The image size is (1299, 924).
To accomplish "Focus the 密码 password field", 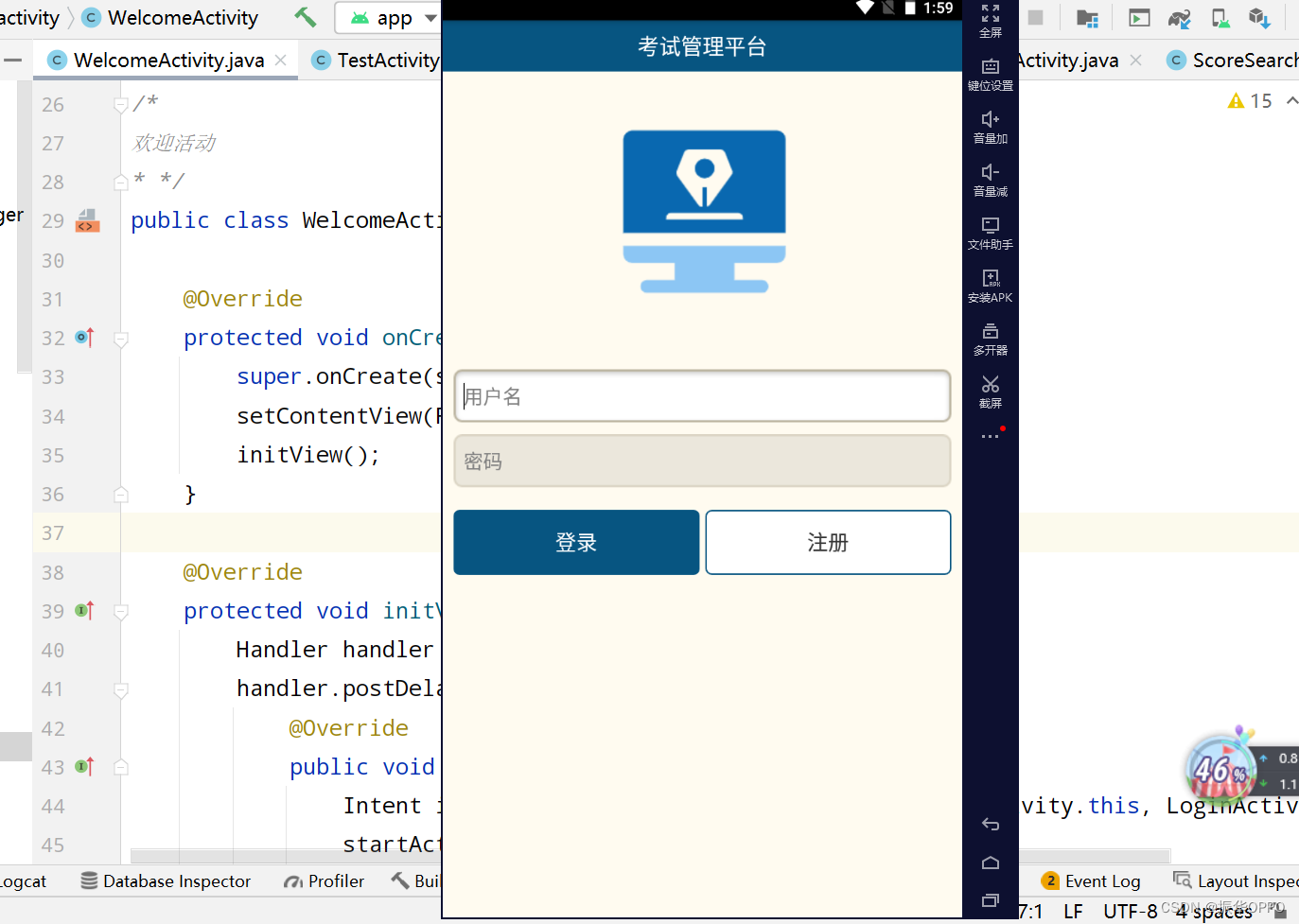I will pyautogui.click(x=702, y=461).
